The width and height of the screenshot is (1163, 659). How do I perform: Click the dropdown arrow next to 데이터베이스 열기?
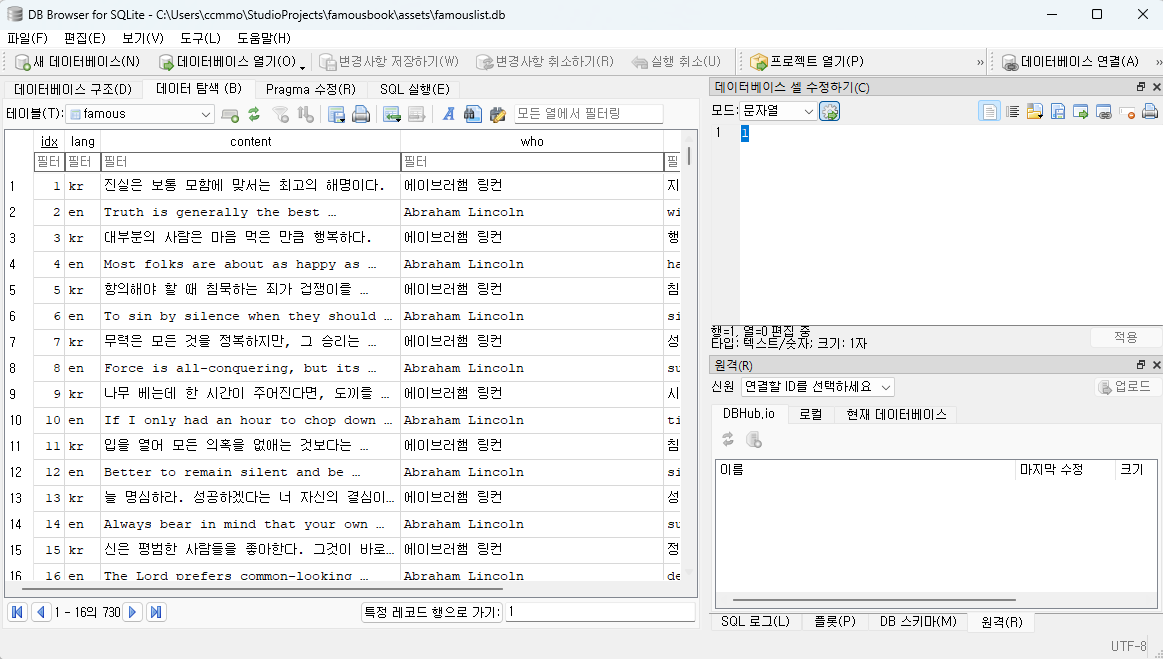click(x=303, y=66)
